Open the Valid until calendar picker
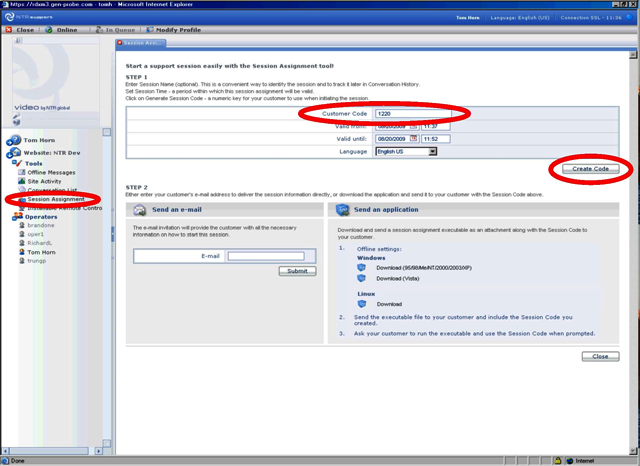 point(414,139)
